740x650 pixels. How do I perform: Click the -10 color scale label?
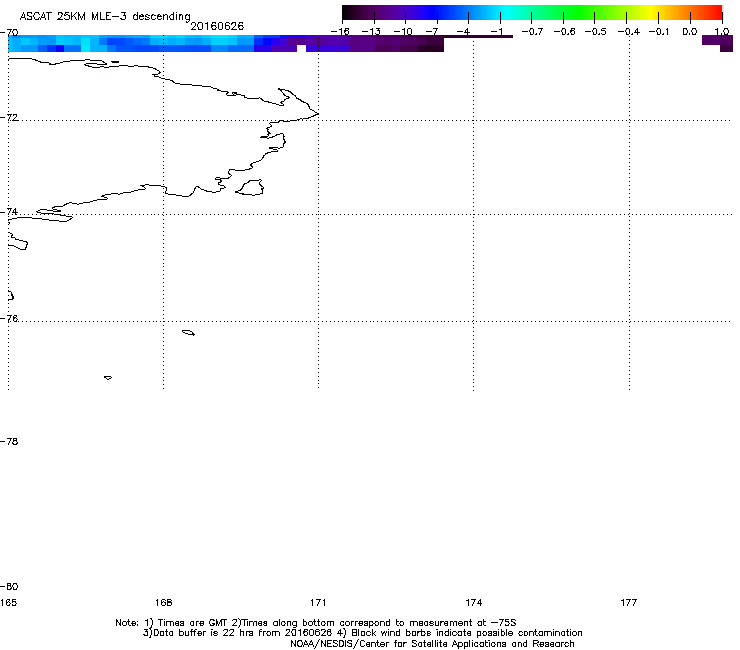[403, 32]
